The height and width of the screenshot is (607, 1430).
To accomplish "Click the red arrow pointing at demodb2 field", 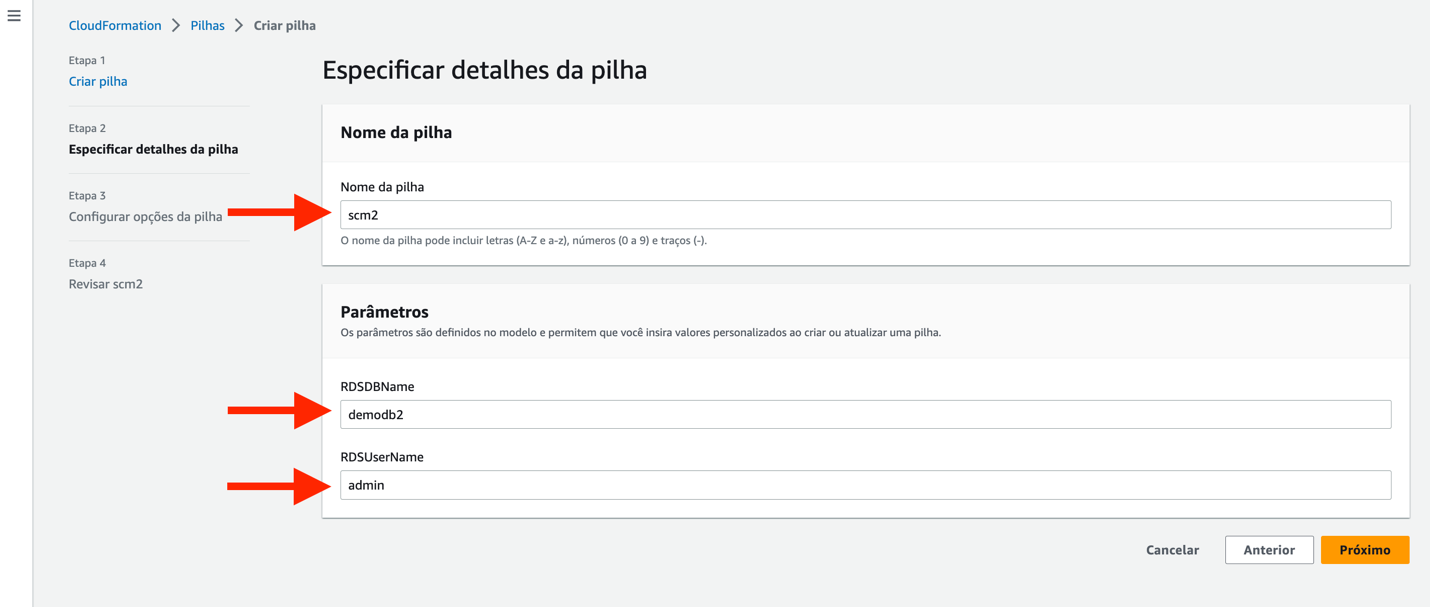I will 280,410.
